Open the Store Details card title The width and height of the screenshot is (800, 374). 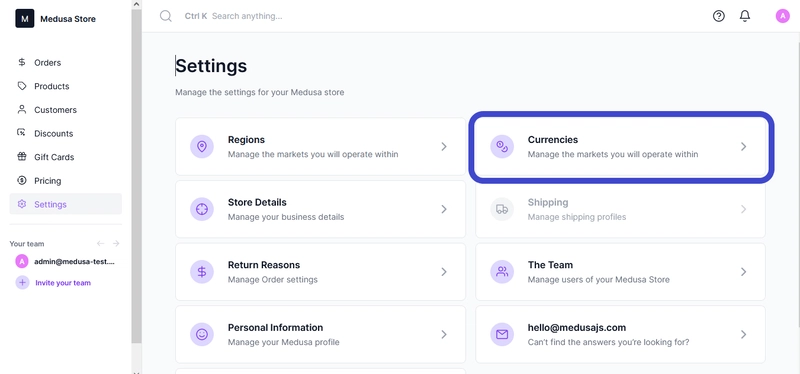[257, 202]
